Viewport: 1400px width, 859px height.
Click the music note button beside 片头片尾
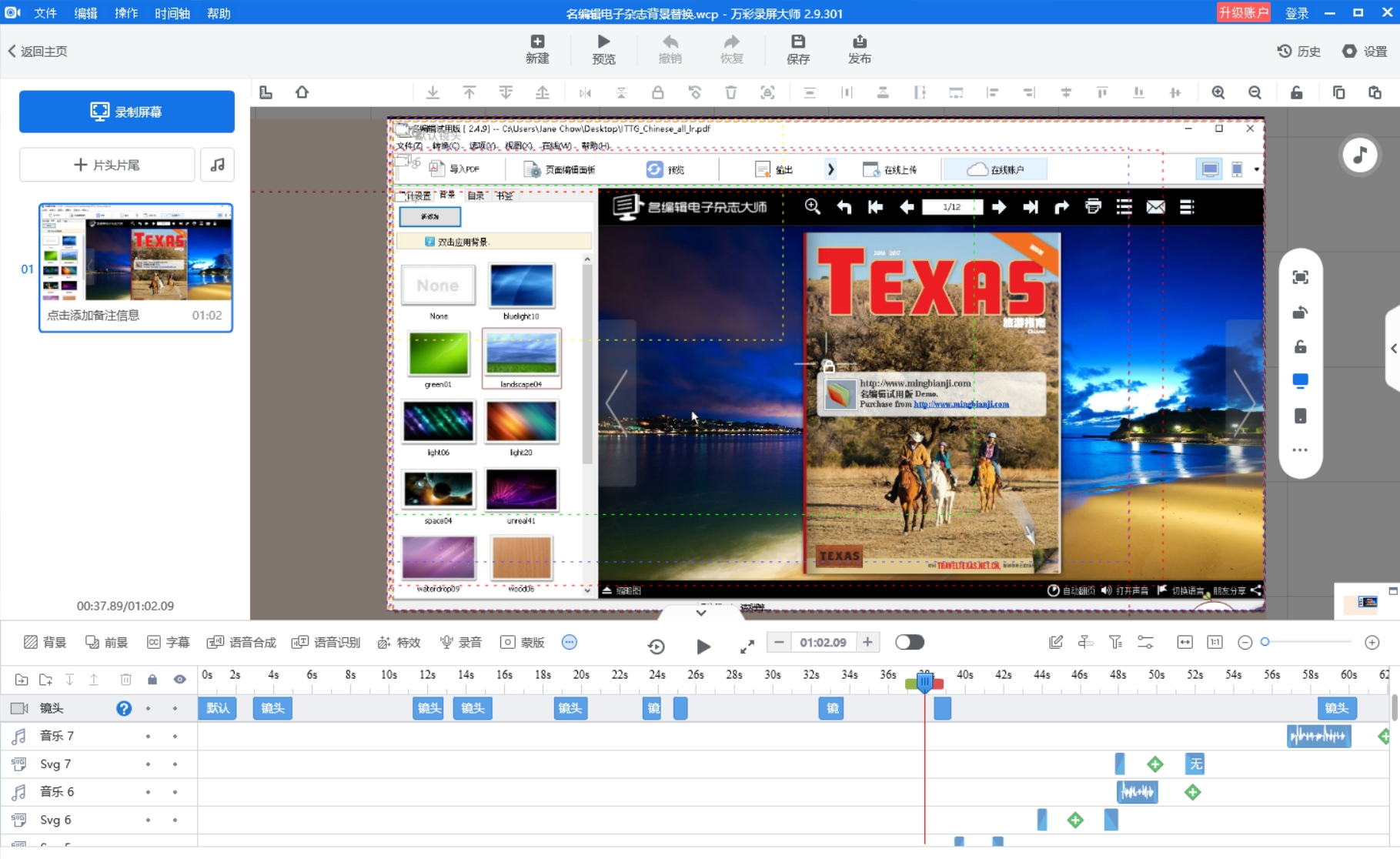(218, 165)
